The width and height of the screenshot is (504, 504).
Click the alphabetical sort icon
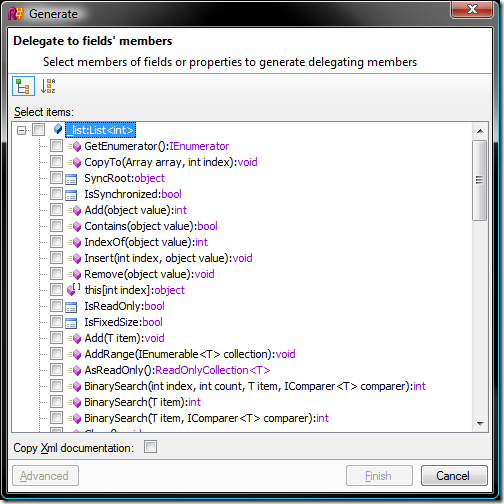point(48,86)
